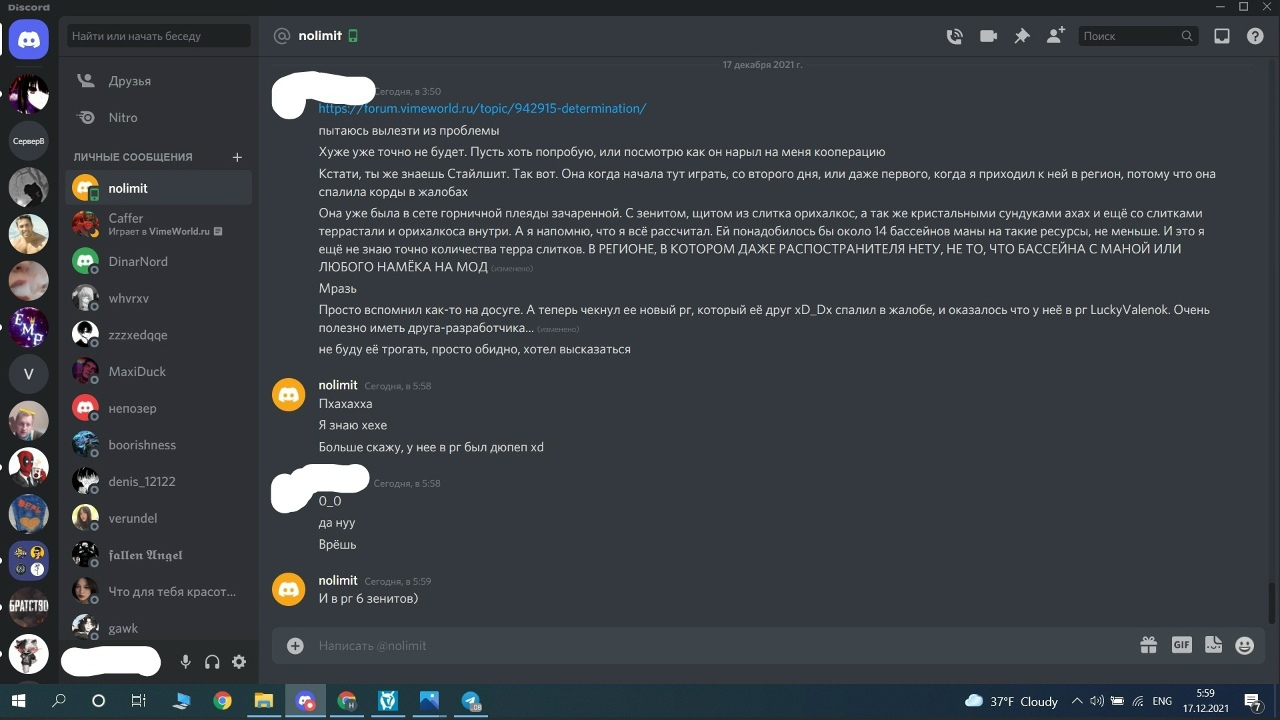Open pinned messages

(x=1022, y=36)
